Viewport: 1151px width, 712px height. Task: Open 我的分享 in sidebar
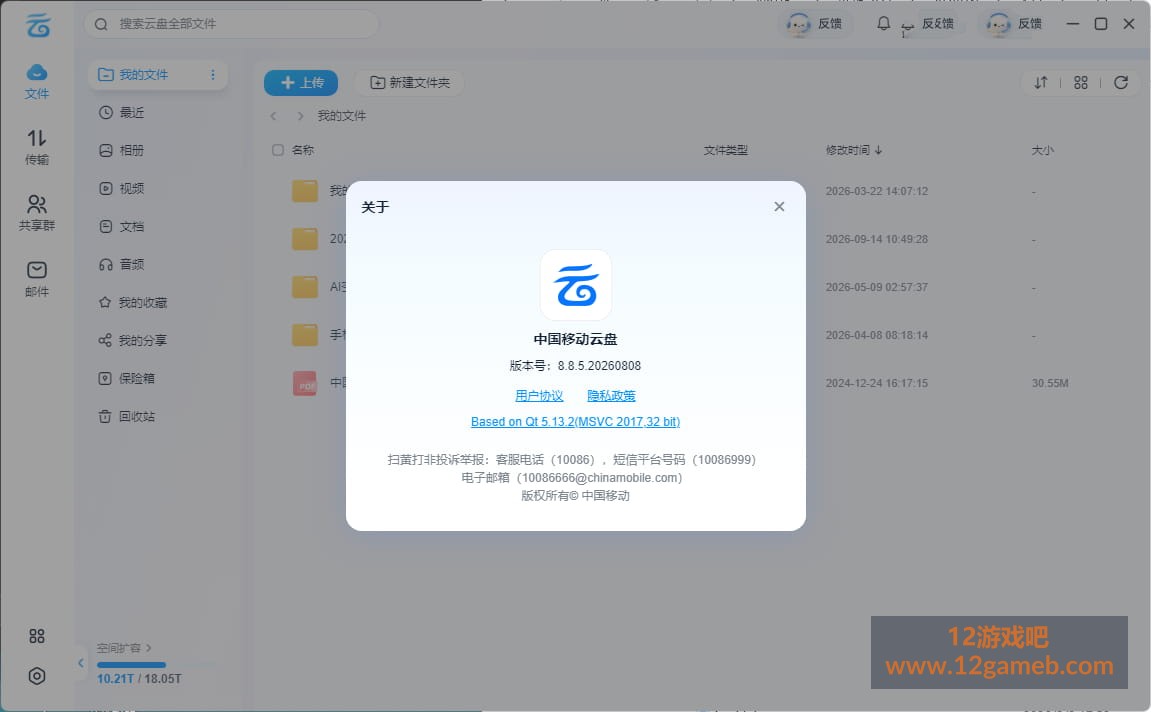pyautogui.click(x=133, y=341)
